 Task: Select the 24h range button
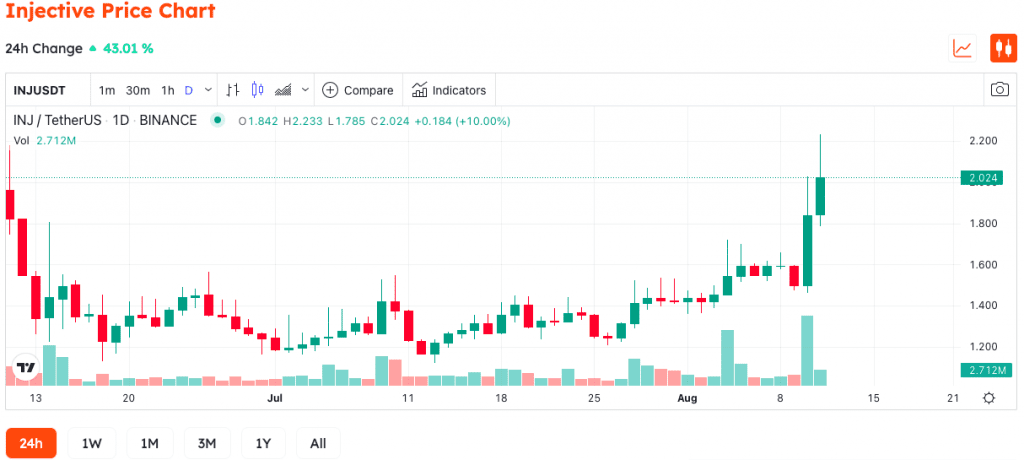click(x=31, y=444)
